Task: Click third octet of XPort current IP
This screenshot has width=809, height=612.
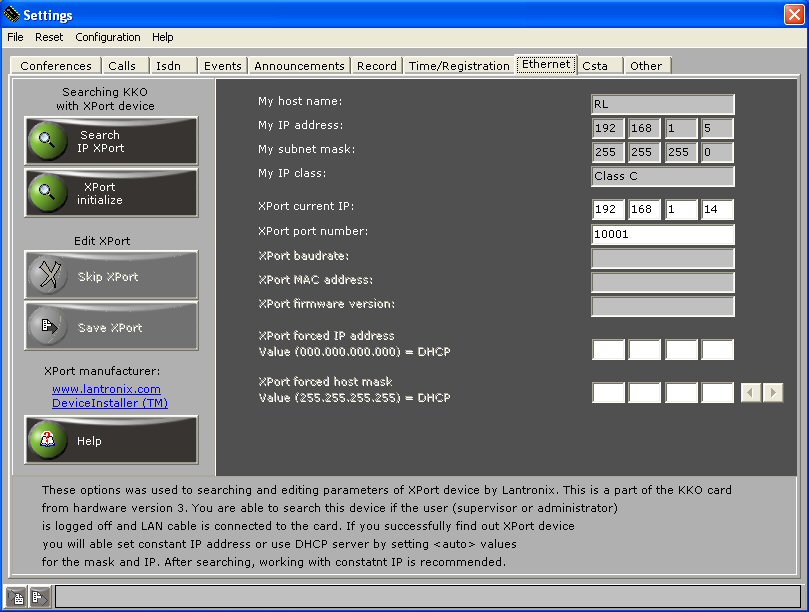Action: pos(681,209)
